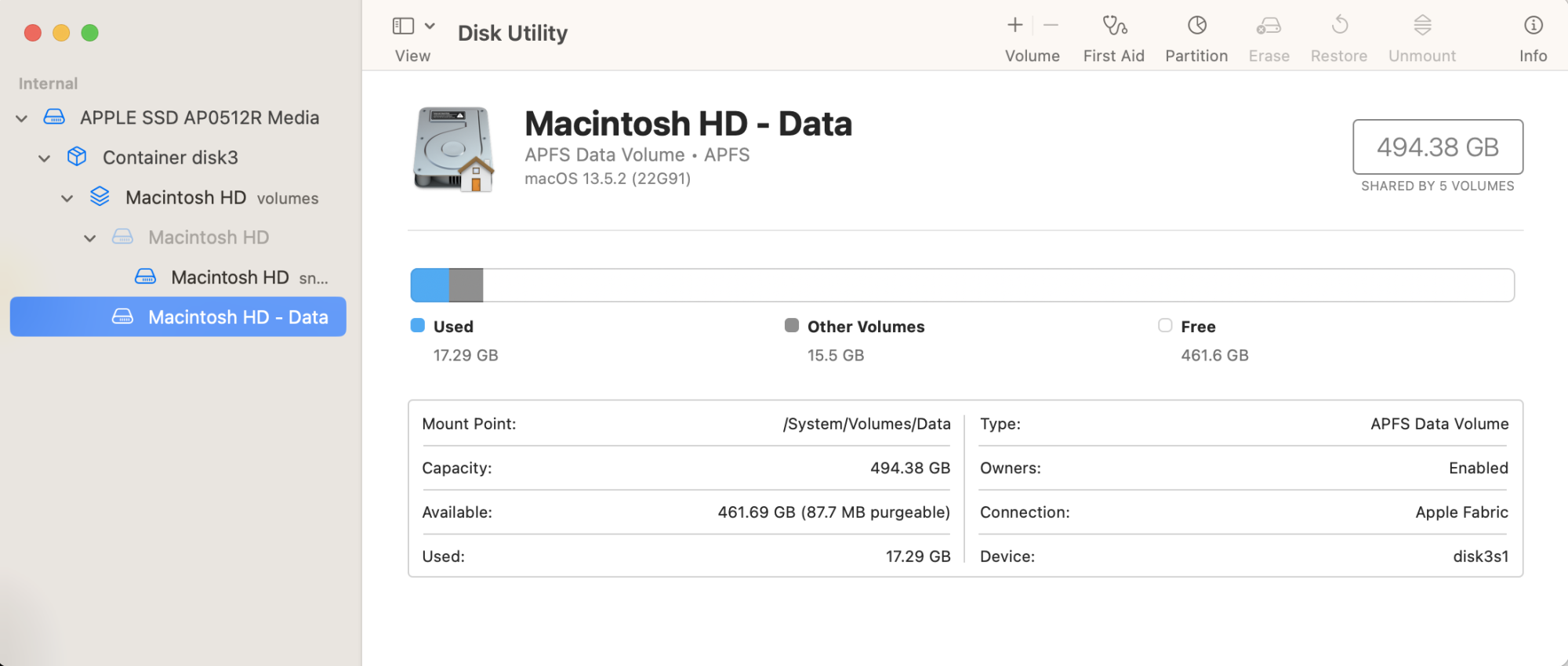
Task: Collapse the dimmed Macintosh HD chevron
Action: (90, 238)
